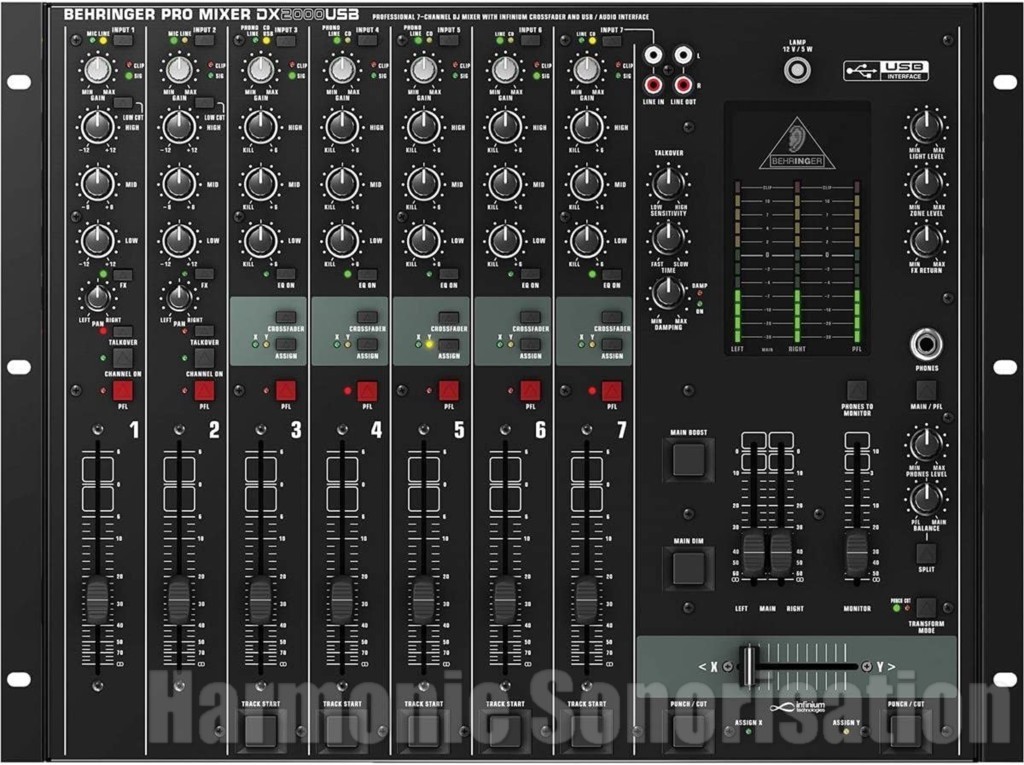Click the USB Interface logo

[x=886, y=71]
